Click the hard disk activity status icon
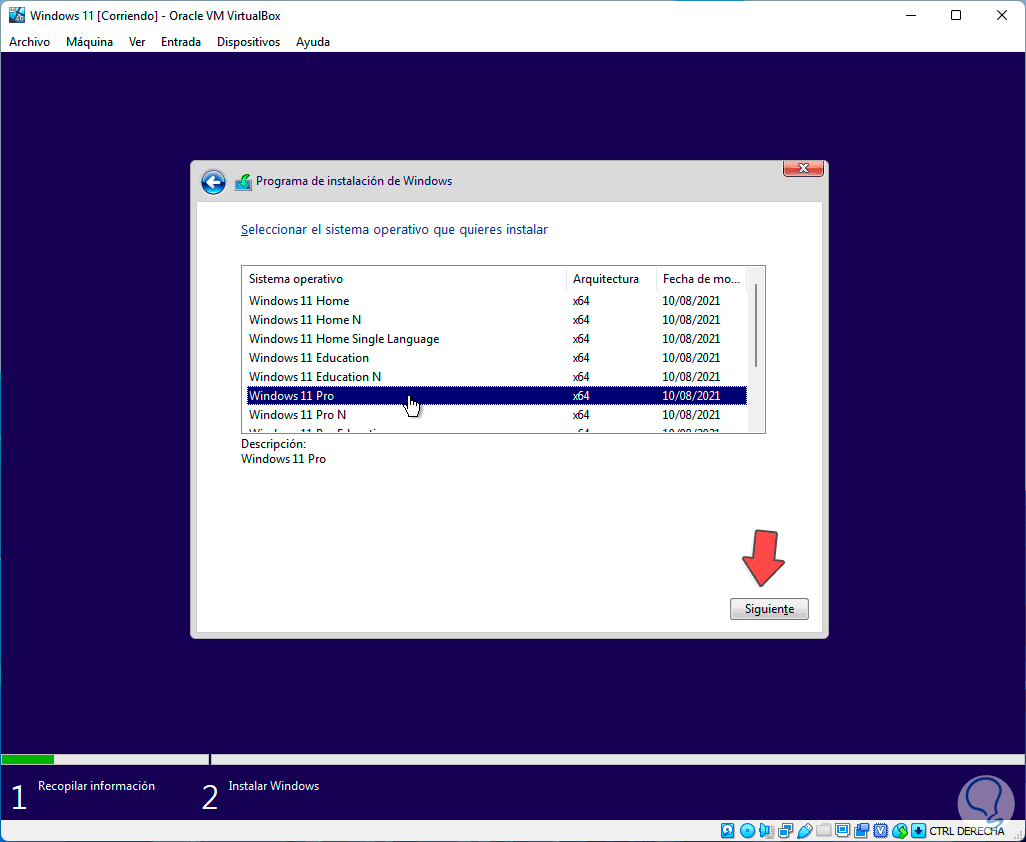Image resolution: width=1026 pixels, height=842 pixels. click(x=728, y=831)
